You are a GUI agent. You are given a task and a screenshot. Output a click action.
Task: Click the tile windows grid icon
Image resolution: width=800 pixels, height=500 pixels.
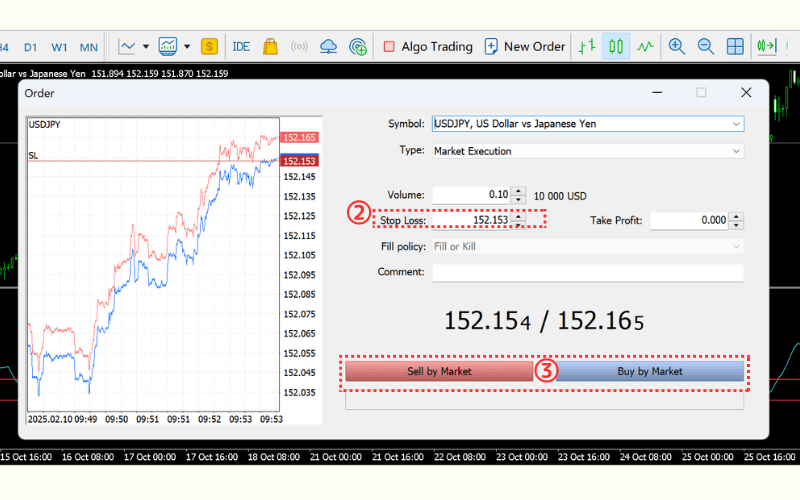pos(735,46)
